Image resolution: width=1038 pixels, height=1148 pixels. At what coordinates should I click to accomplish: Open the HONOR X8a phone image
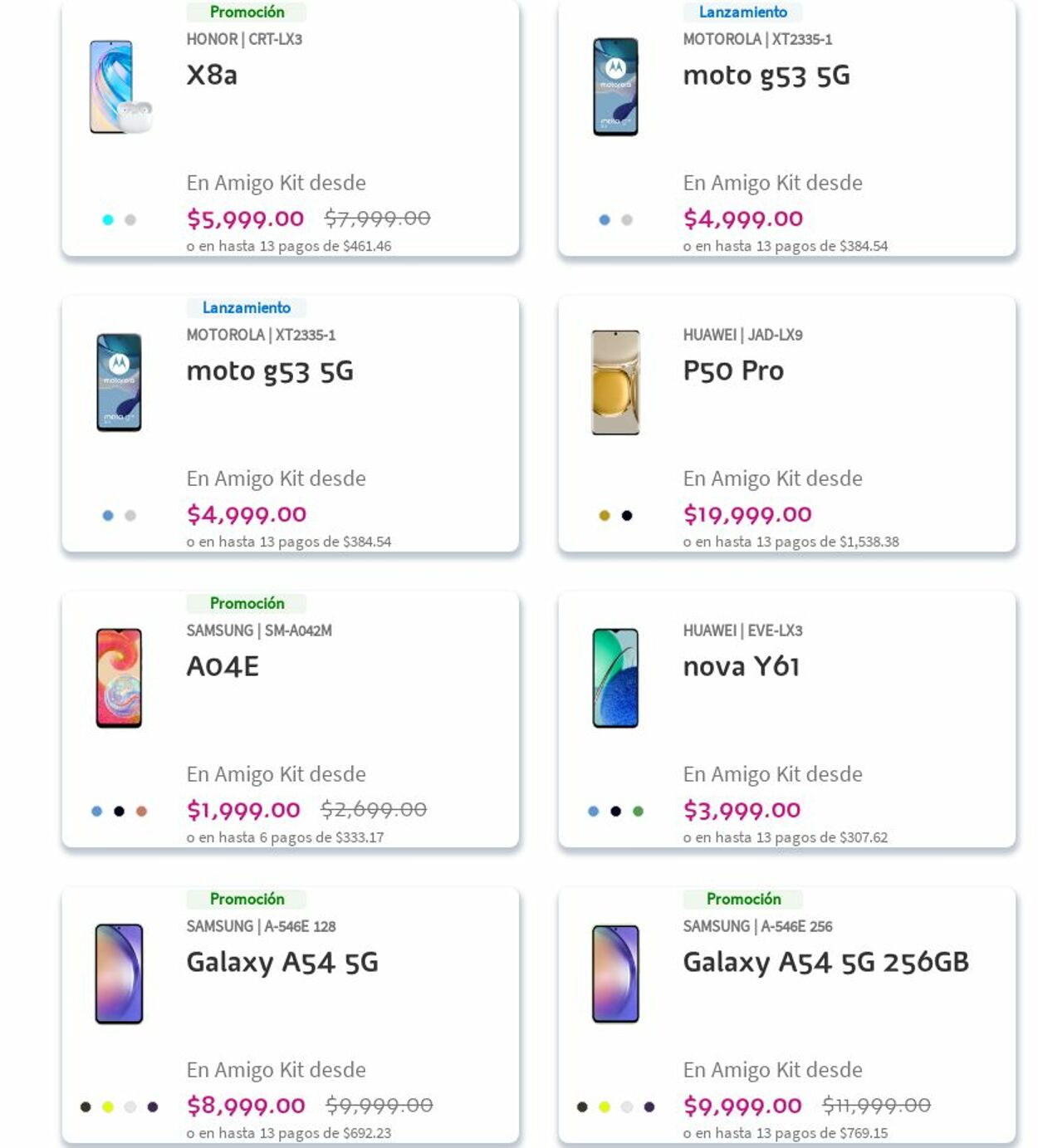118,86
